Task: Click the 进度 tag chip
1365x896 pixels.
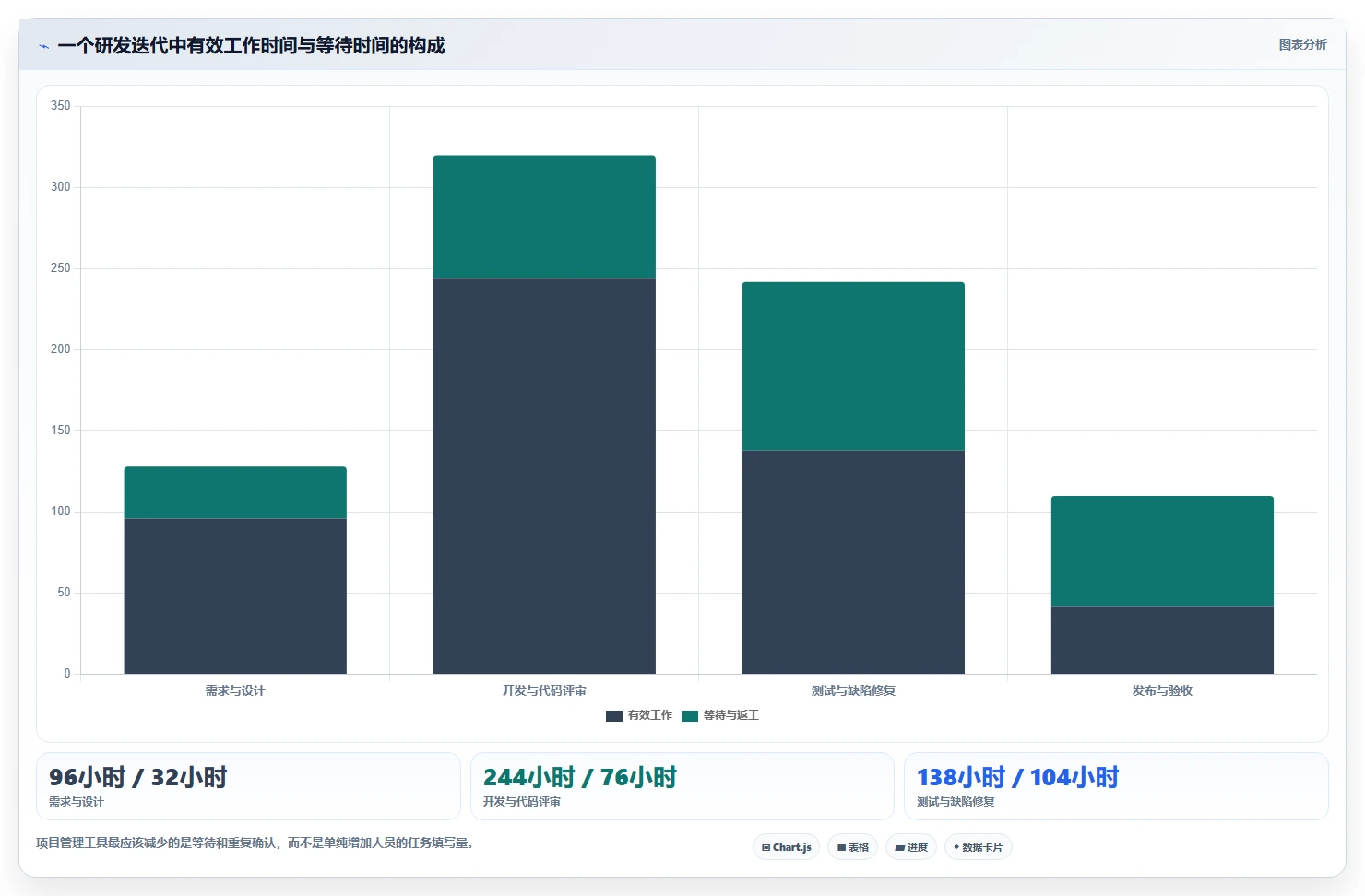Action: click(x=911, y=847)
